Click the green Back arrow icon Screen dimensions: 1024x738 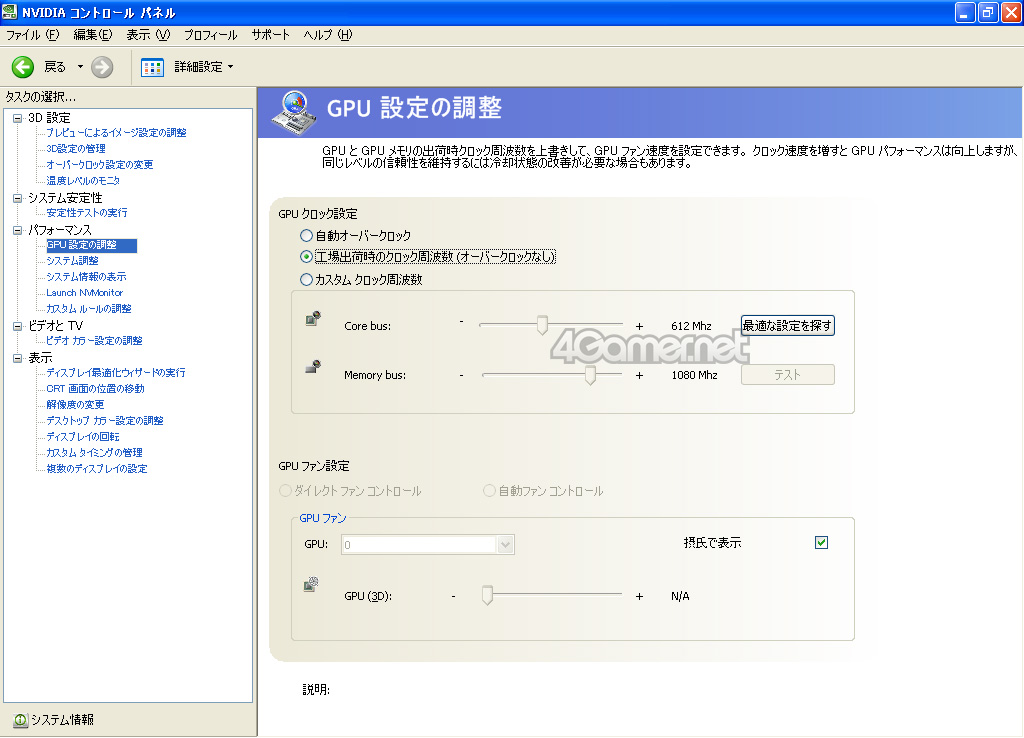point(23,67)
